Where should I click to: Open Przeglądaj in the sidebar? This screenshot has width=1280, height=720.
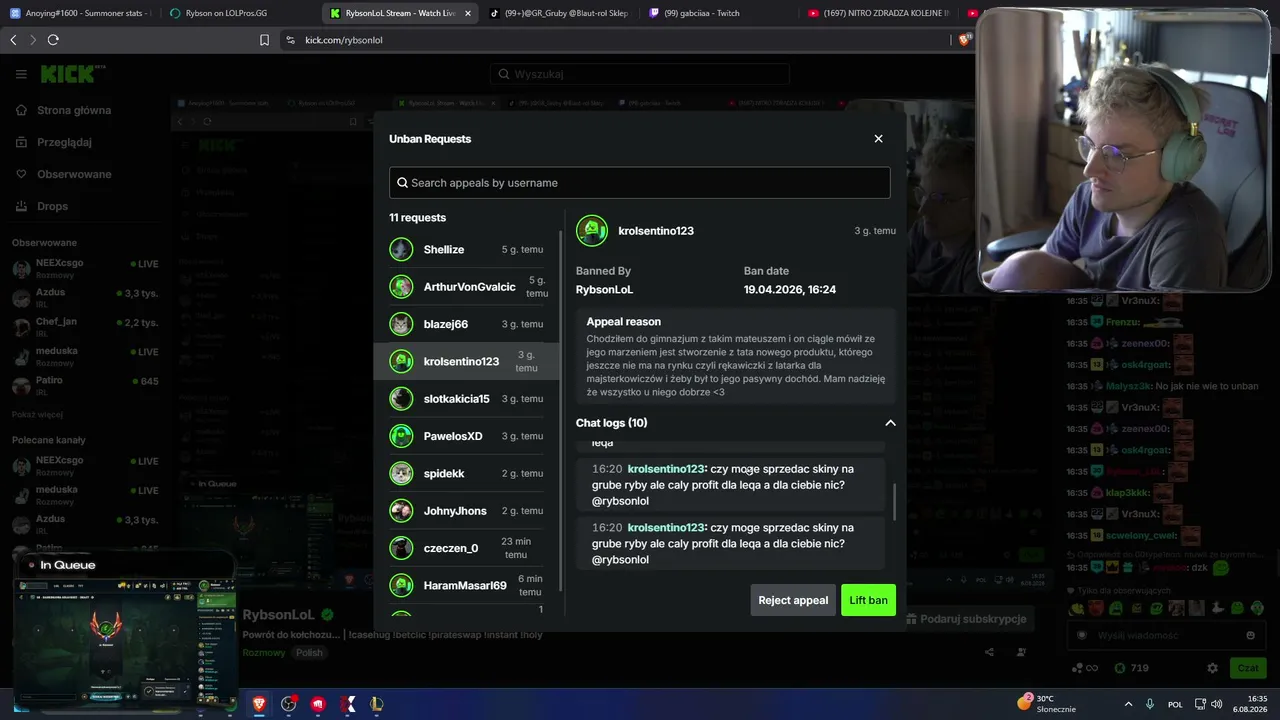coord(64,142)
